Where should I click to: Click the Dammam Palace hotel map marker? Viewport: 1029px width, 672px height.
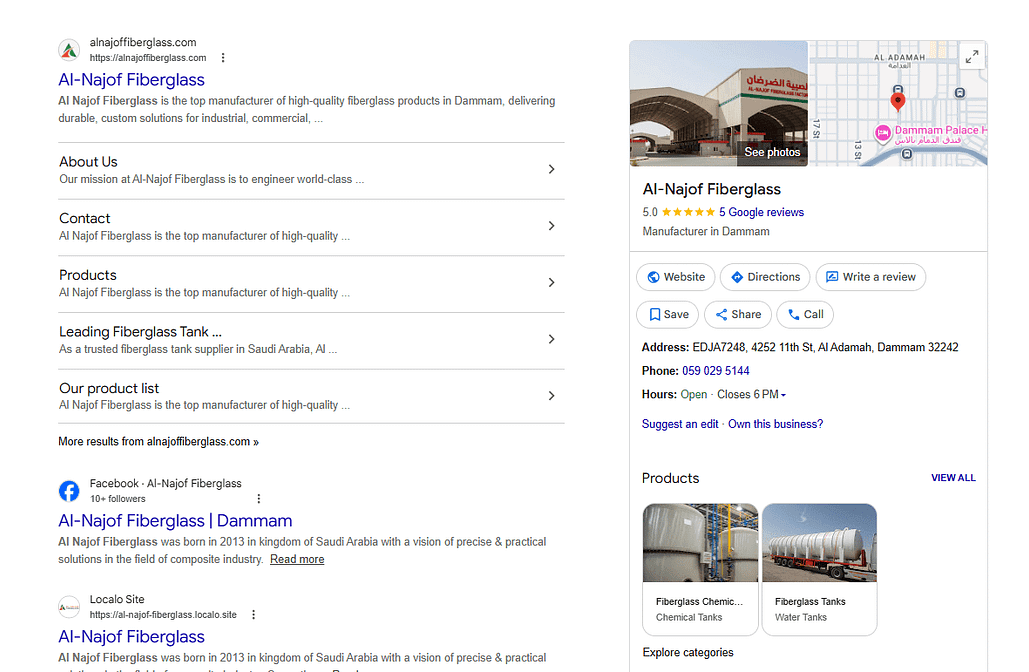pyautogui.click(x=883, y=133)
